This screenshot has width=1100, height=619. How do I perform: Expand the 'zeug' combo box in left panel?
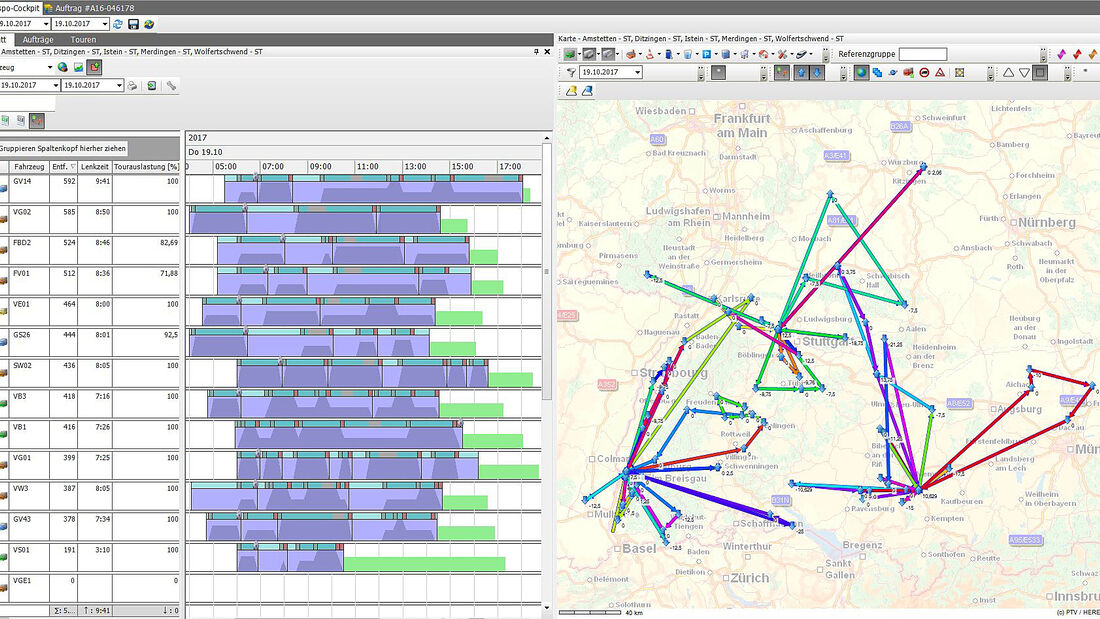[x=50, y=67]
